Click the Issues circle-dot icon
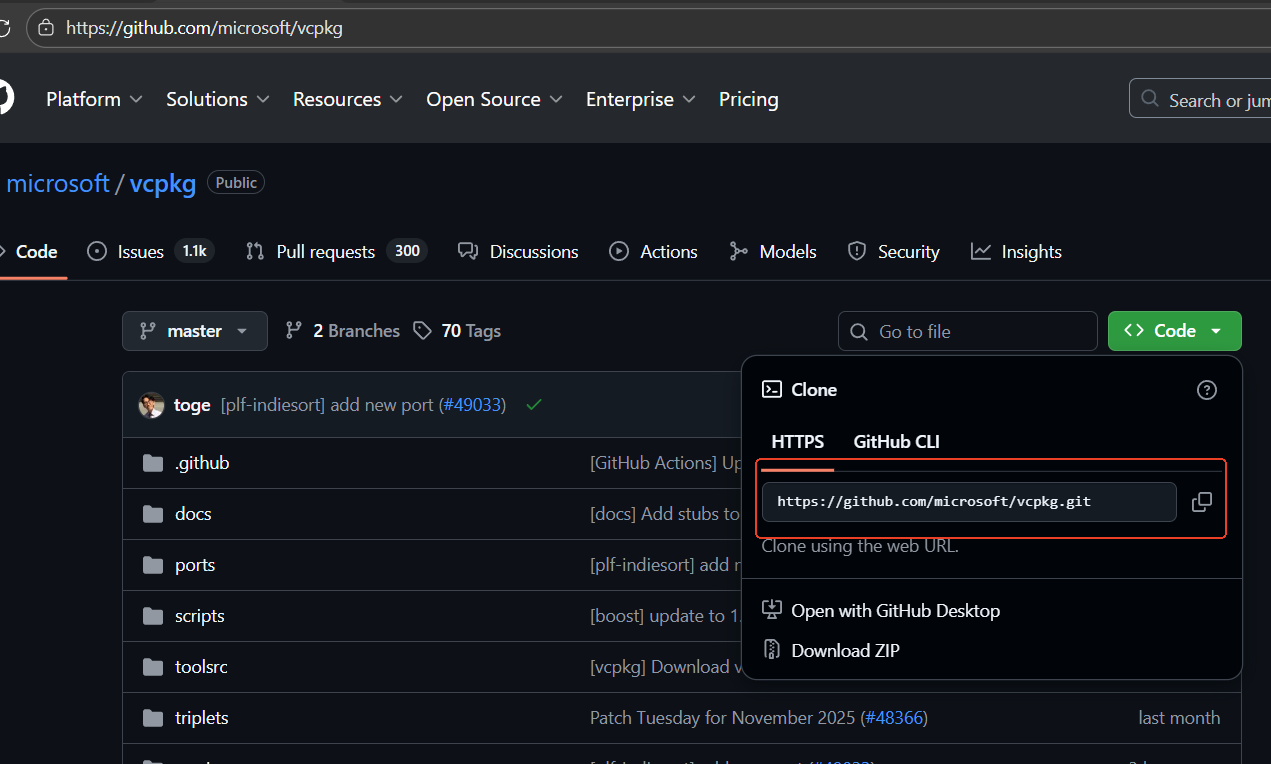 (x=97, y=252)
